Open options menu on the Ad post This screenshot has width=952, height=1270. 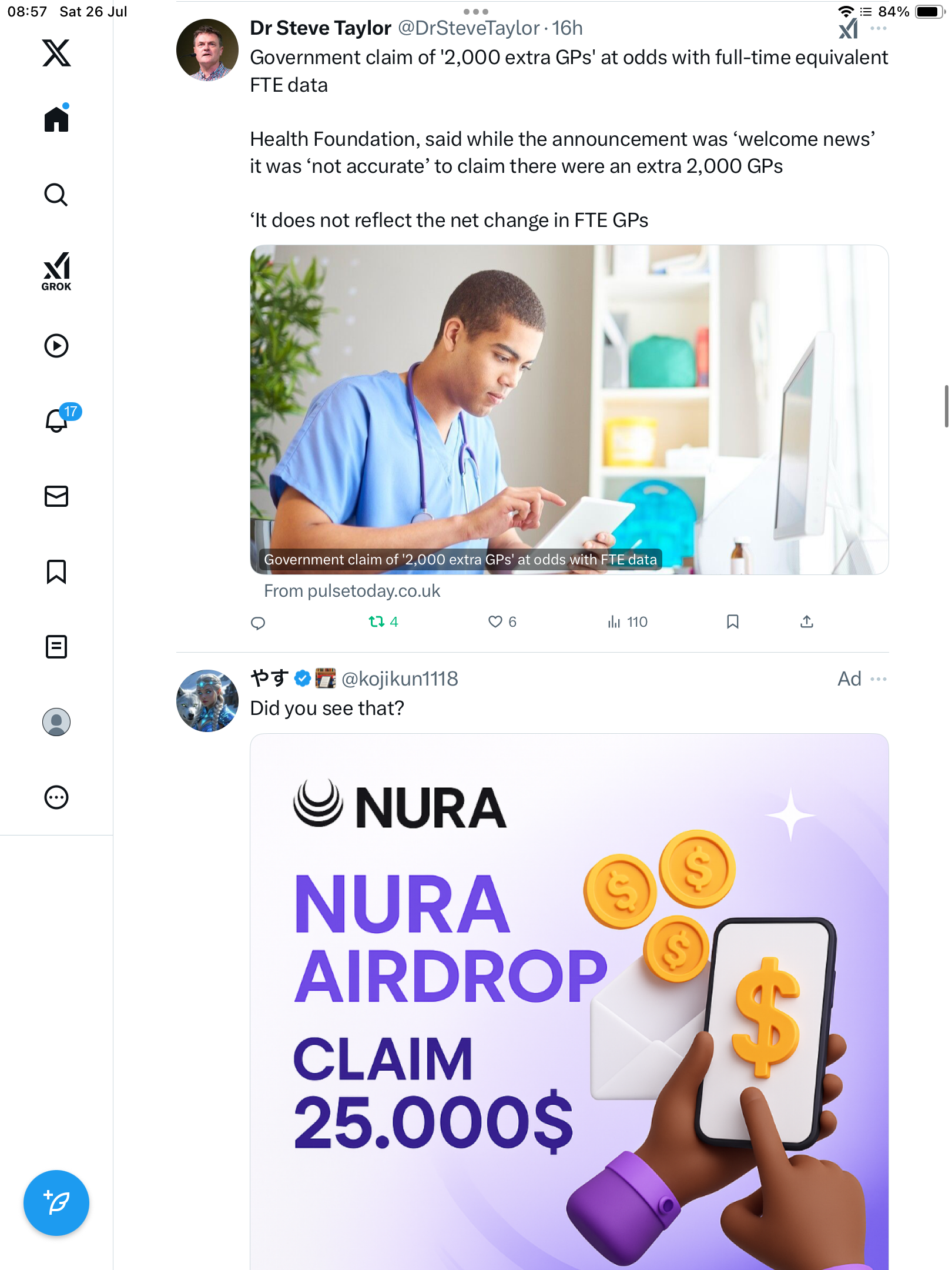click(x=879, y=679)
